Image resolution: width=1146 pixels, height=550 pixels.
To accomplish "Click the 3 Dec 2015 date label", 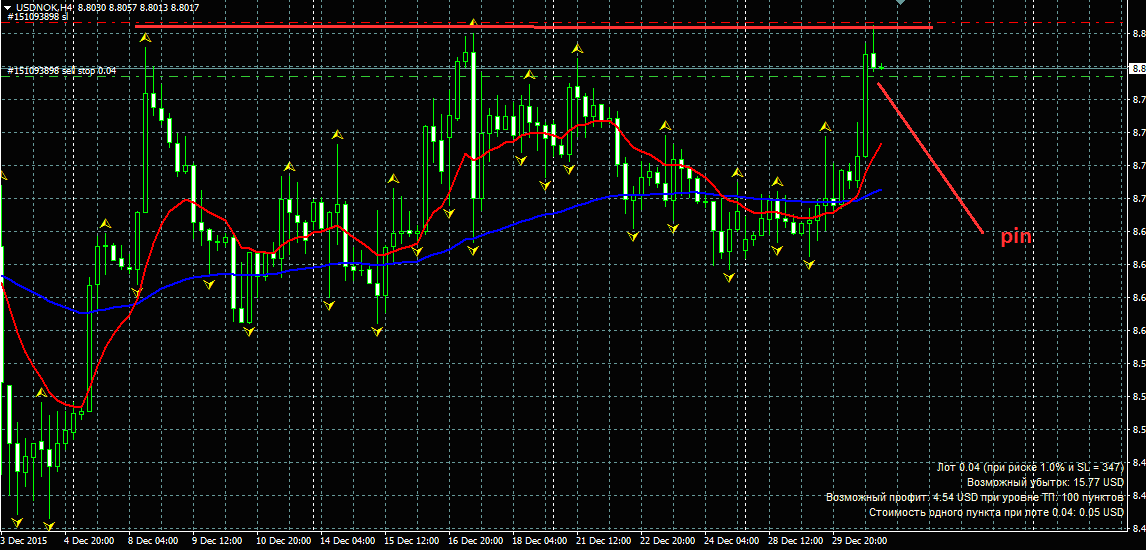I will point(22,541).
